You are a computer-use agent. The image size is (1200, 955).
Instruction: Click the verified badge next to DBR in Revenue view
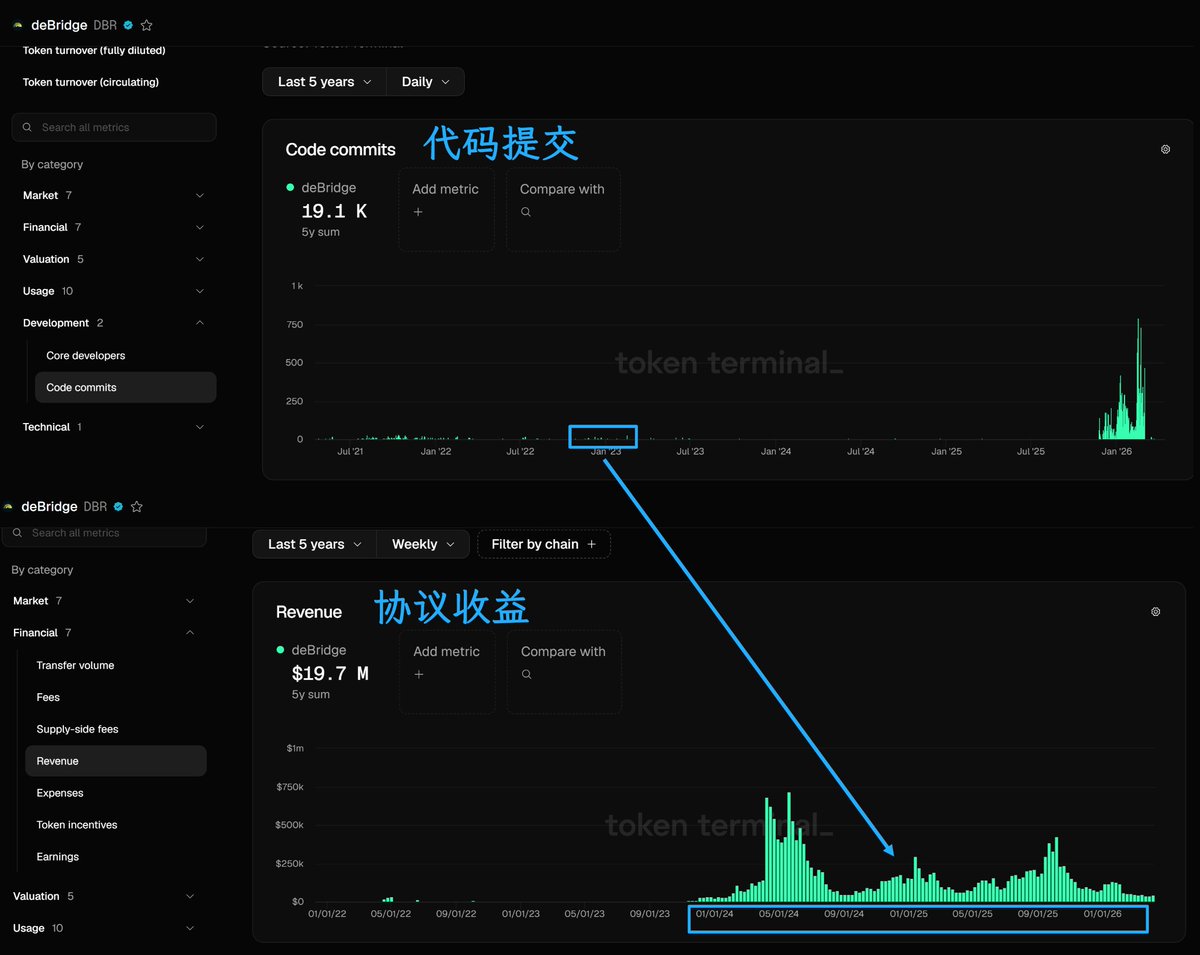click(x=118, y=507)
